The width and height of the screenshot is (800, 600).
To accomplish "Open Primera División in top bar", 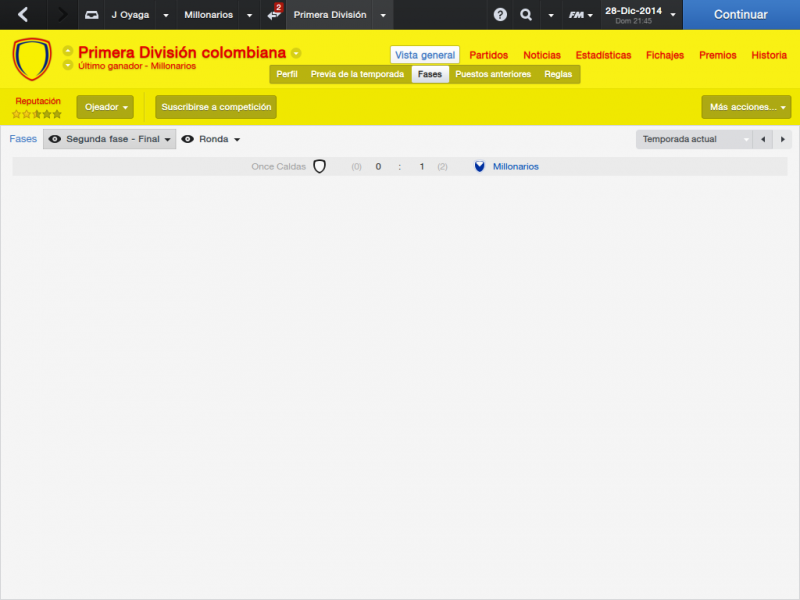I will pyautogui.click(x=330, y=15).
